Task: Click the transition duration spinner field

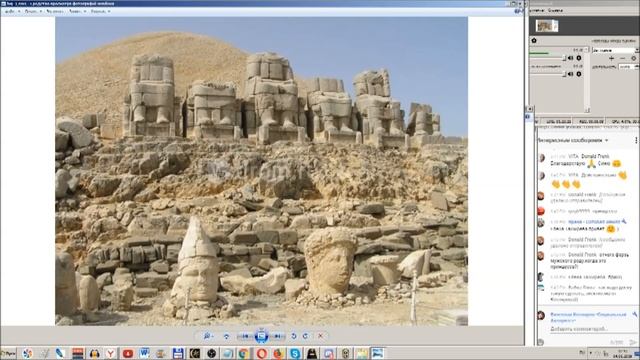Action: coord(629,67)
